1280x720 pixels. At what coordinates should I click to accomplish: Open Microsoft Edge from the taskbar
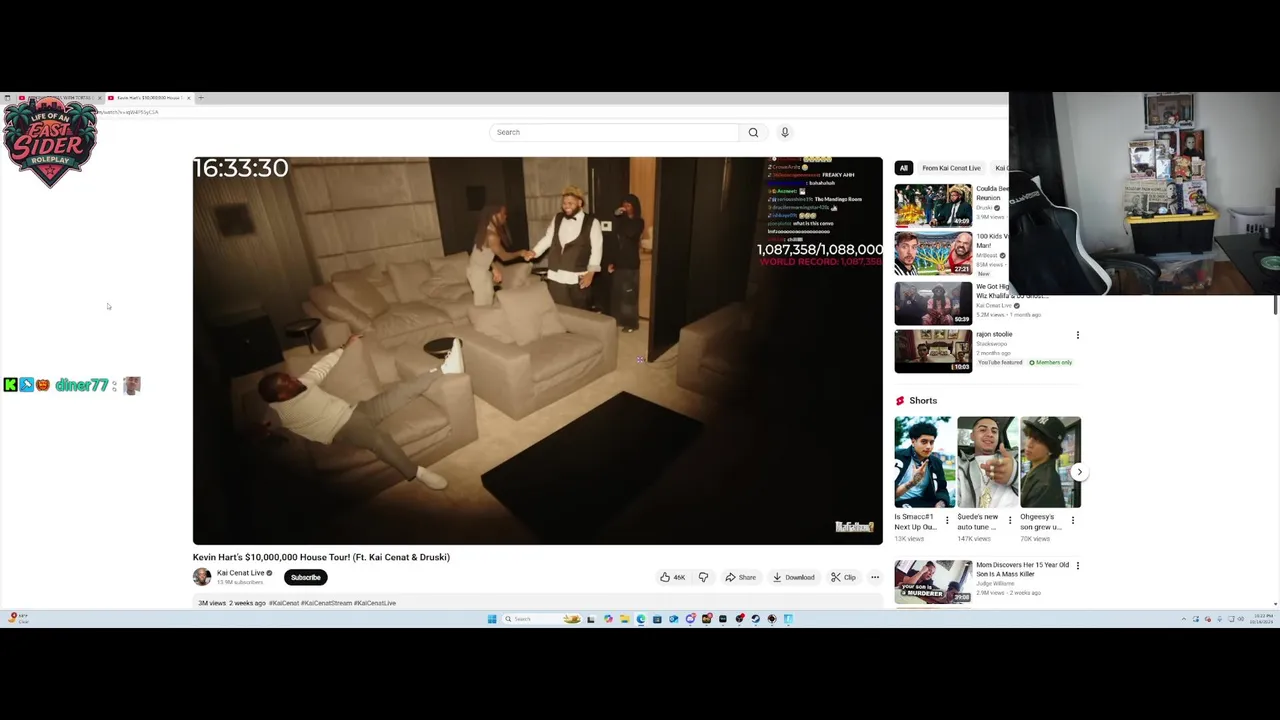tap(641, 619)
